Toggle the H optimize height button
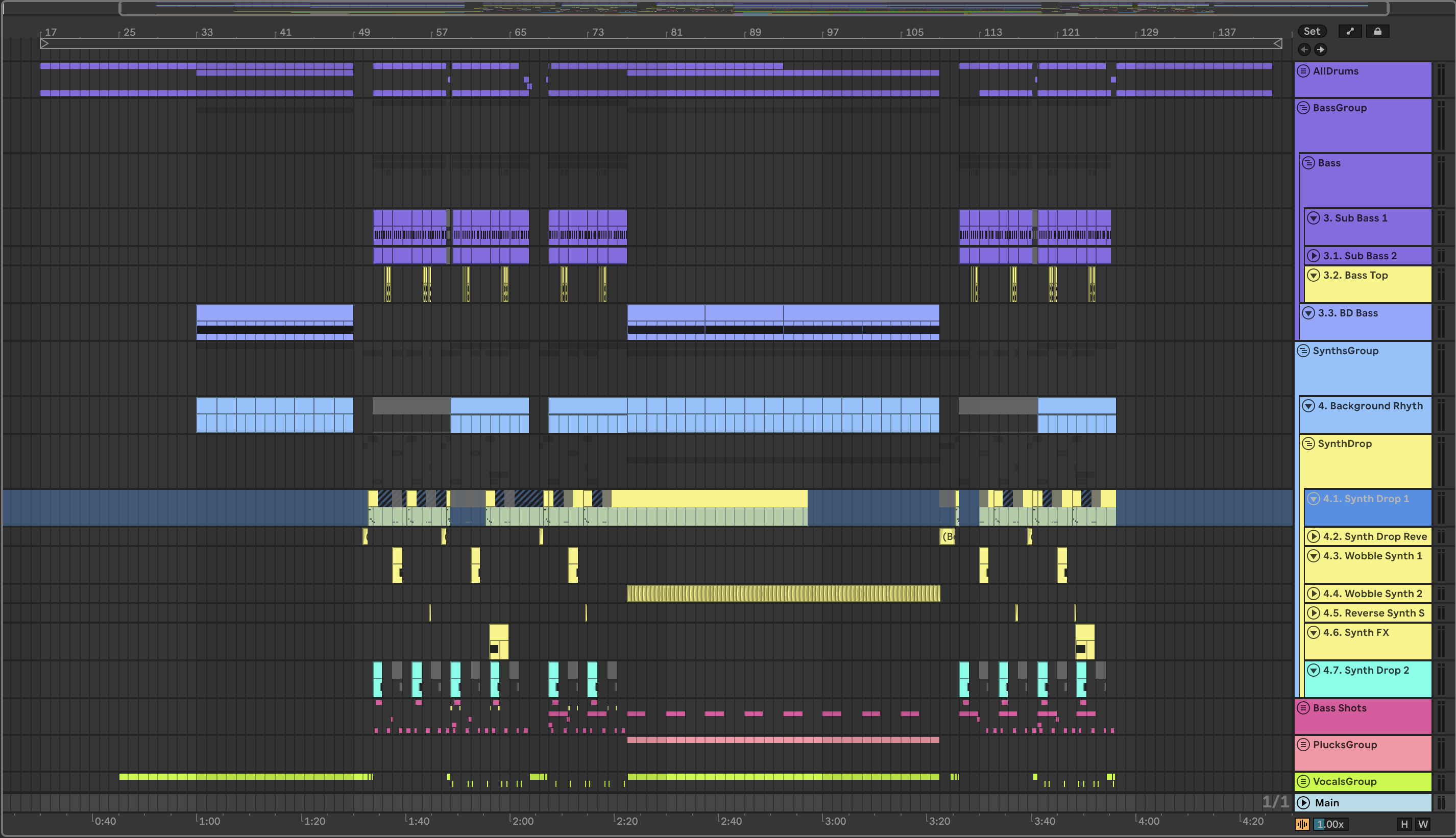 click(1404, 824)
